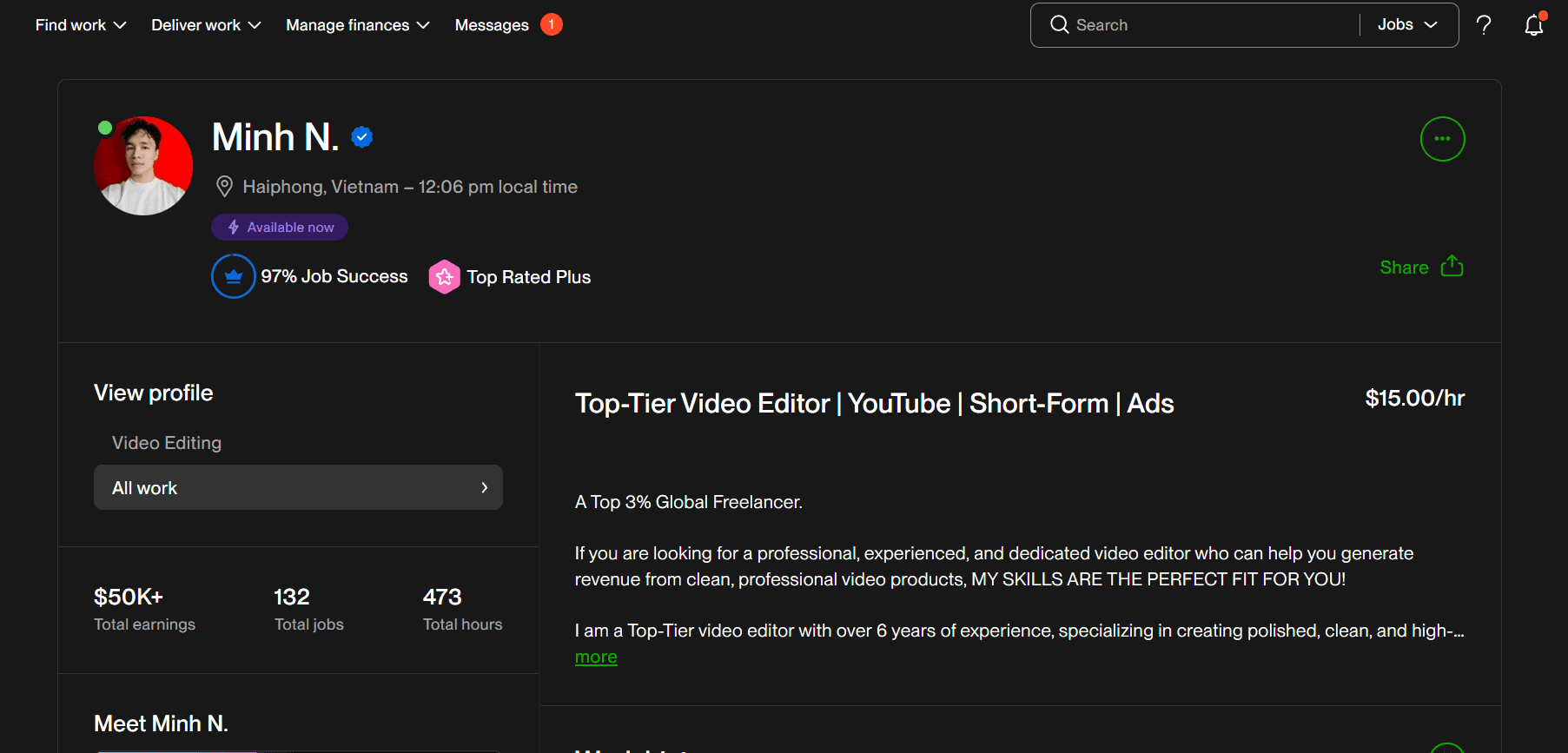The height and width of the screenshot is (753, 1568).
Task: Click Minh N.'s profile photo
Action: (x=143, y=166)
